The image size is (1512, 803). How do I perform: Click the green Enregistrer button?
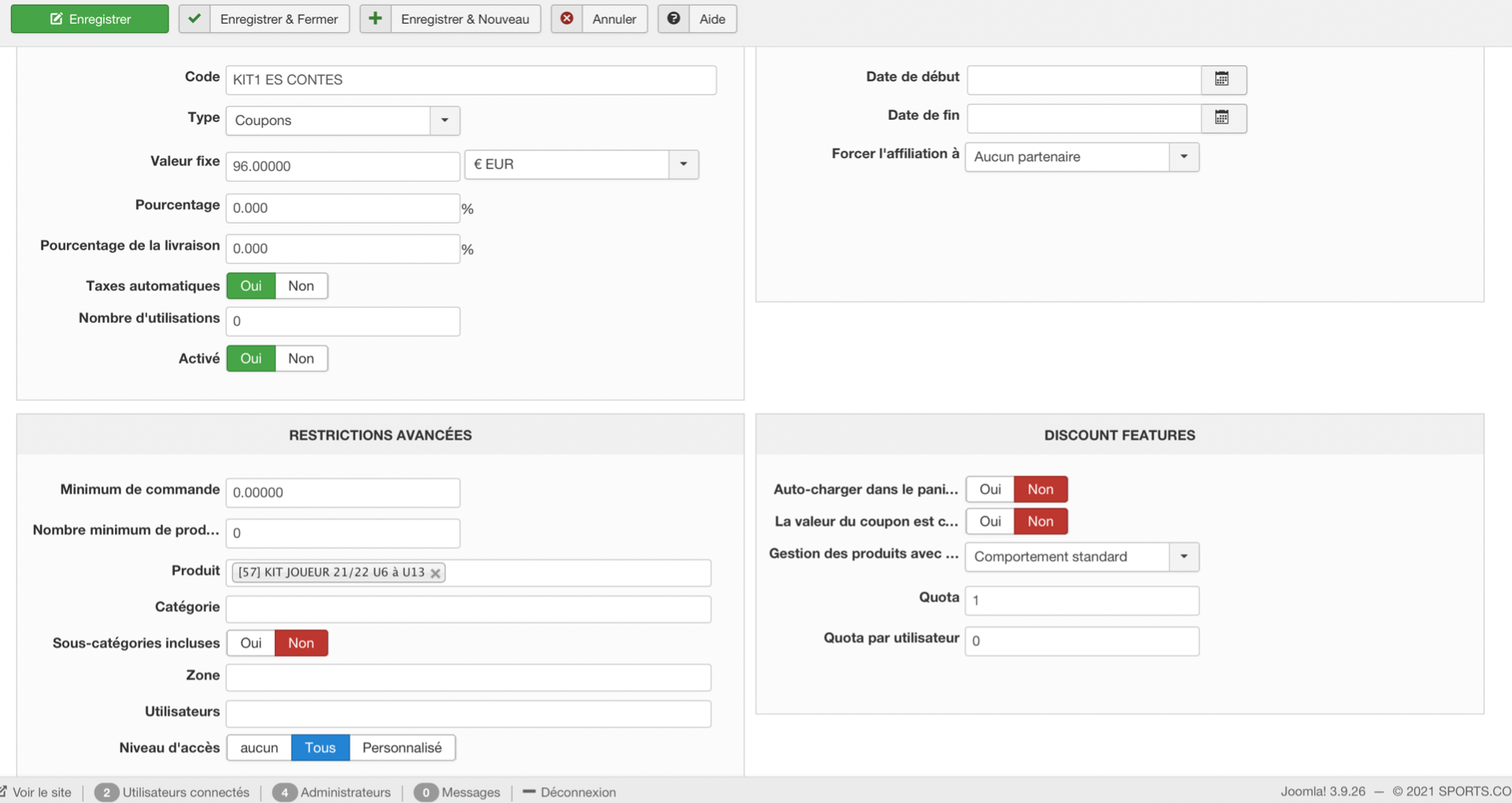[90, 19]
